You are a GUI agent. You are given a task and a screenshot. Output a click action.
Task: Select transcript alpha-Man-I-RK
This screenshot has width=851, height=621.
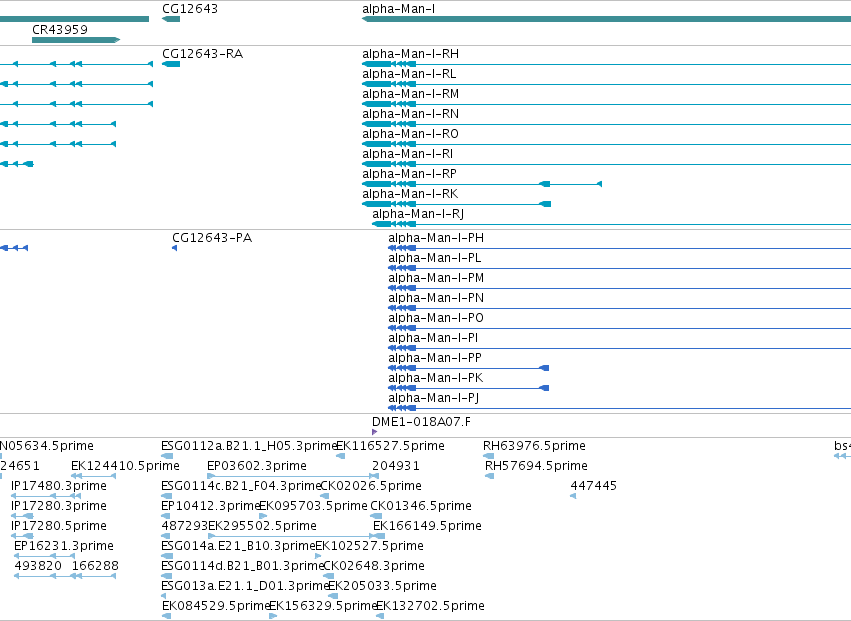(x=410, y=194)
